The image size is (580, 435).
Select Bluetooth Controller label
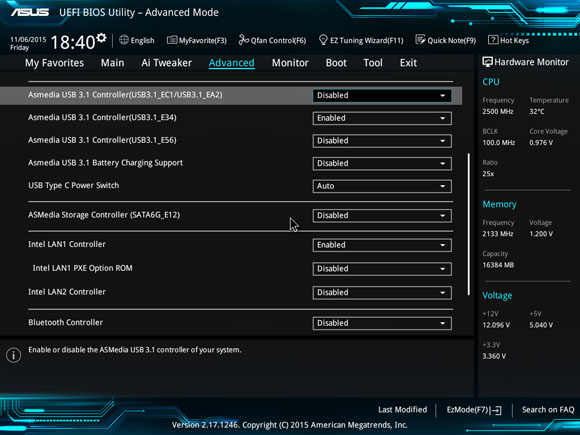pos(65,322)
